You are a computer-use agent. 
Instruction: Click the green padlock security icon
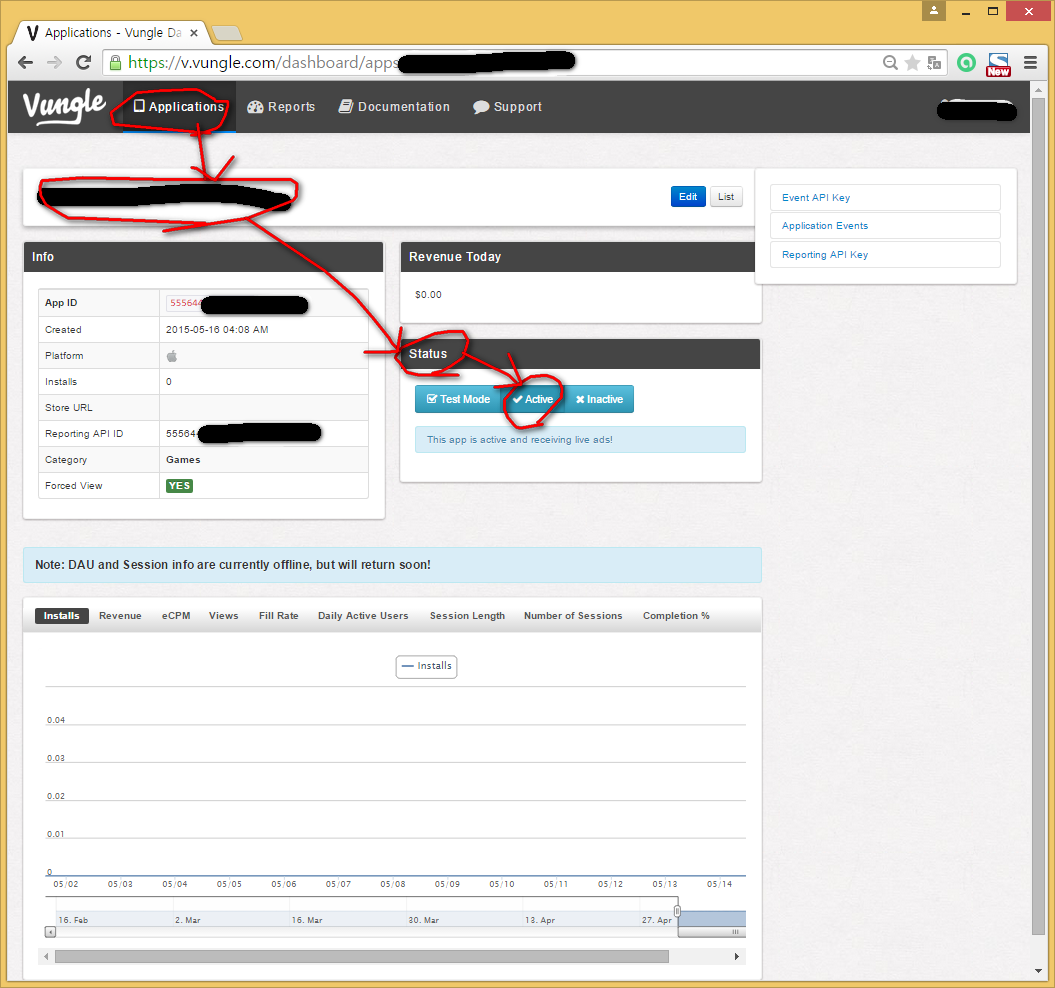pos(115,63)
